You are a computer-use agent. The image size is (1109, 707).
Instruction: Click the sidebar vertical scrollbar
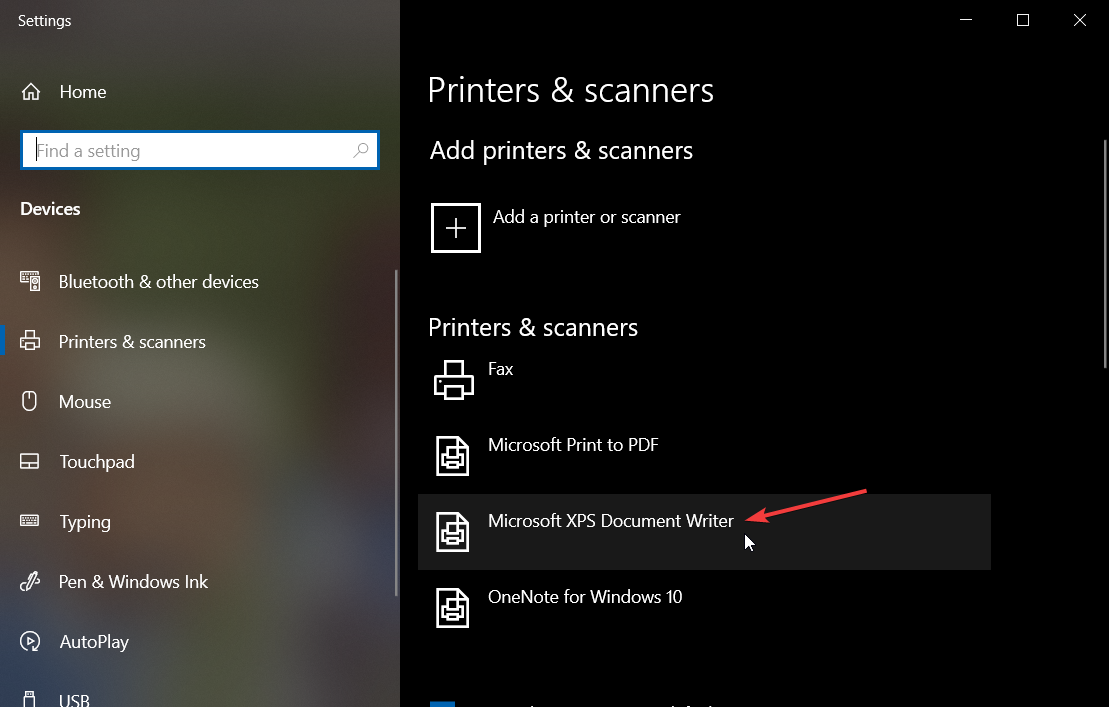coord(396,433)
